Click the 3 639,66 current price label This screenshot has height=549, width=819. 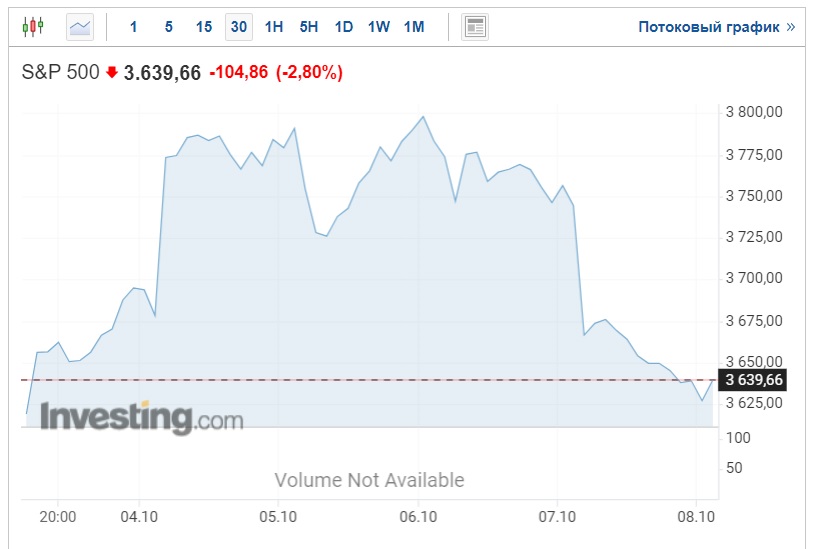[755, 380]
